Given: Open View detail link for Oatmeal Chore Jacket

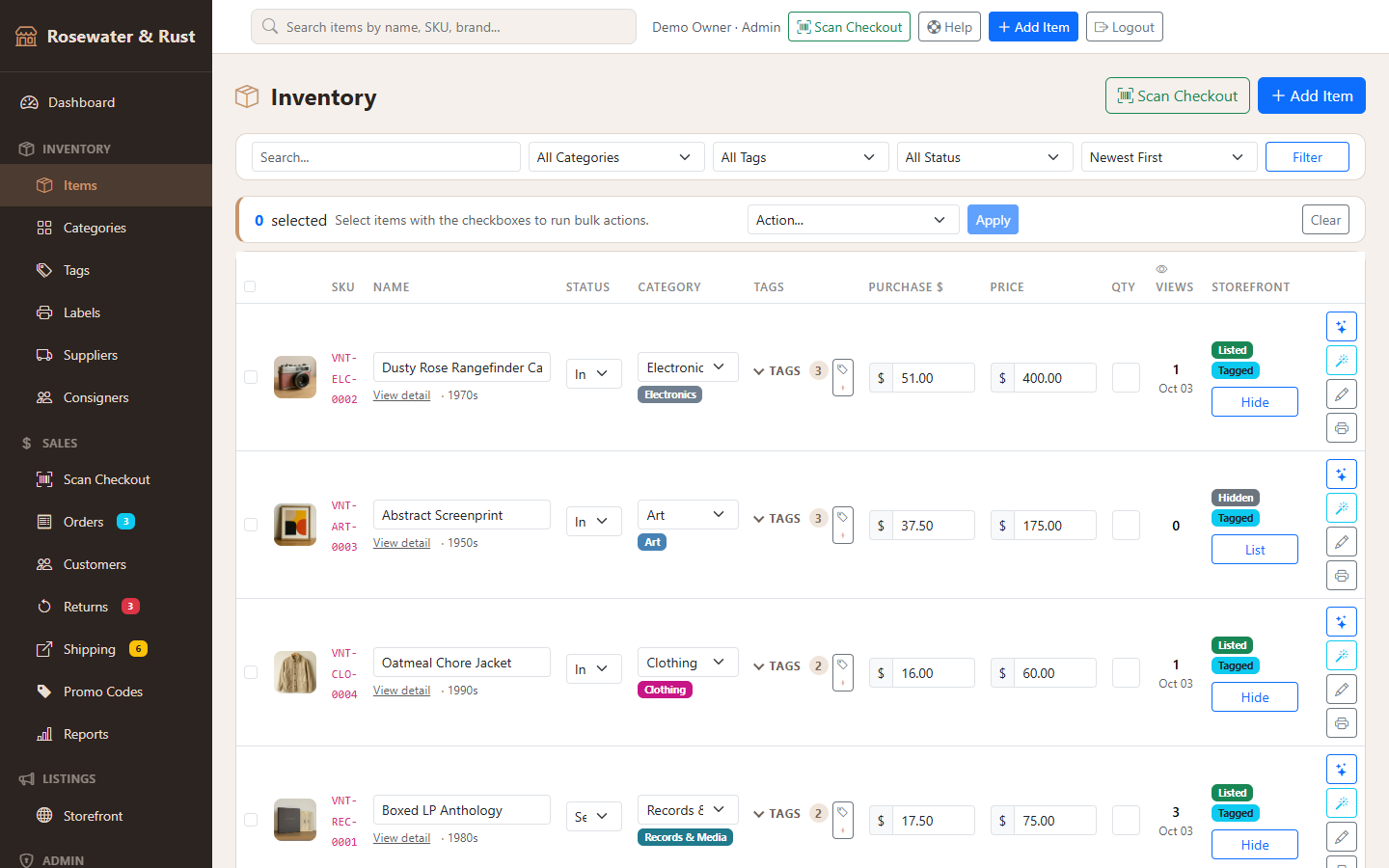Looking at the screenshot, I should (401, 691).
